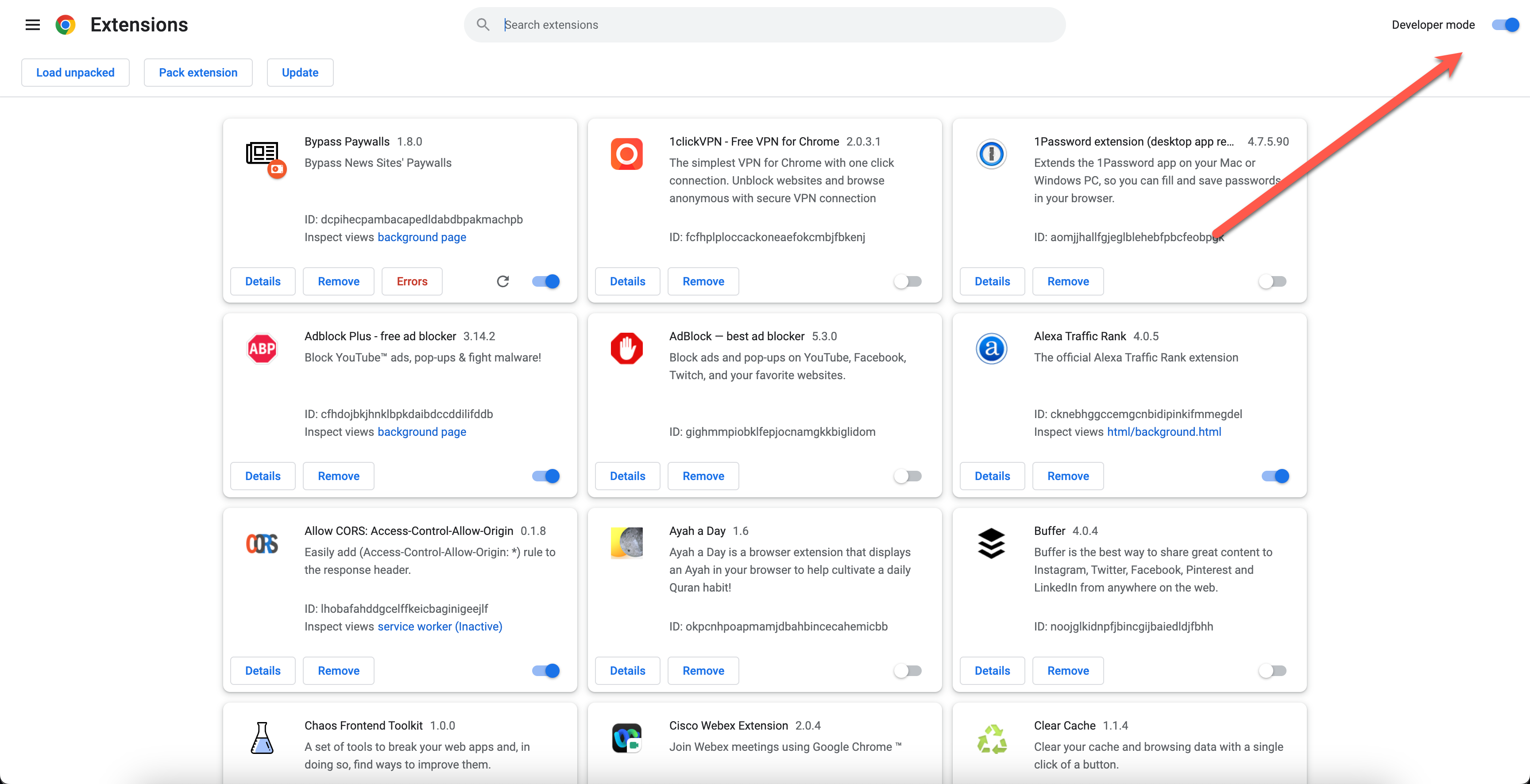Viewport: 1530px width, 784px height.
Task: Disable the Bypass Paywalls extension
Action: point(546,281)
